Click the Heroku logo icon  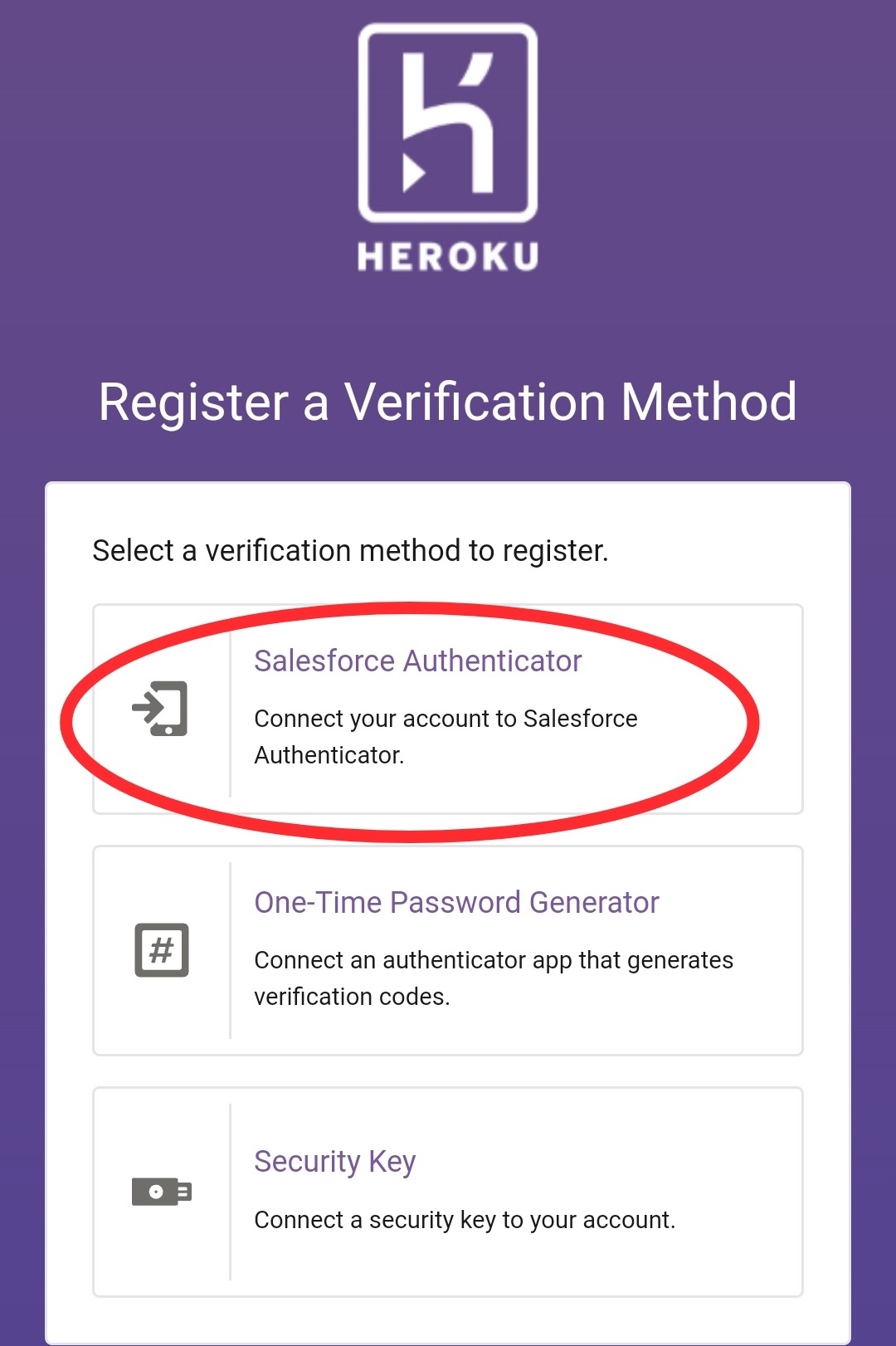tap(448, 123)
